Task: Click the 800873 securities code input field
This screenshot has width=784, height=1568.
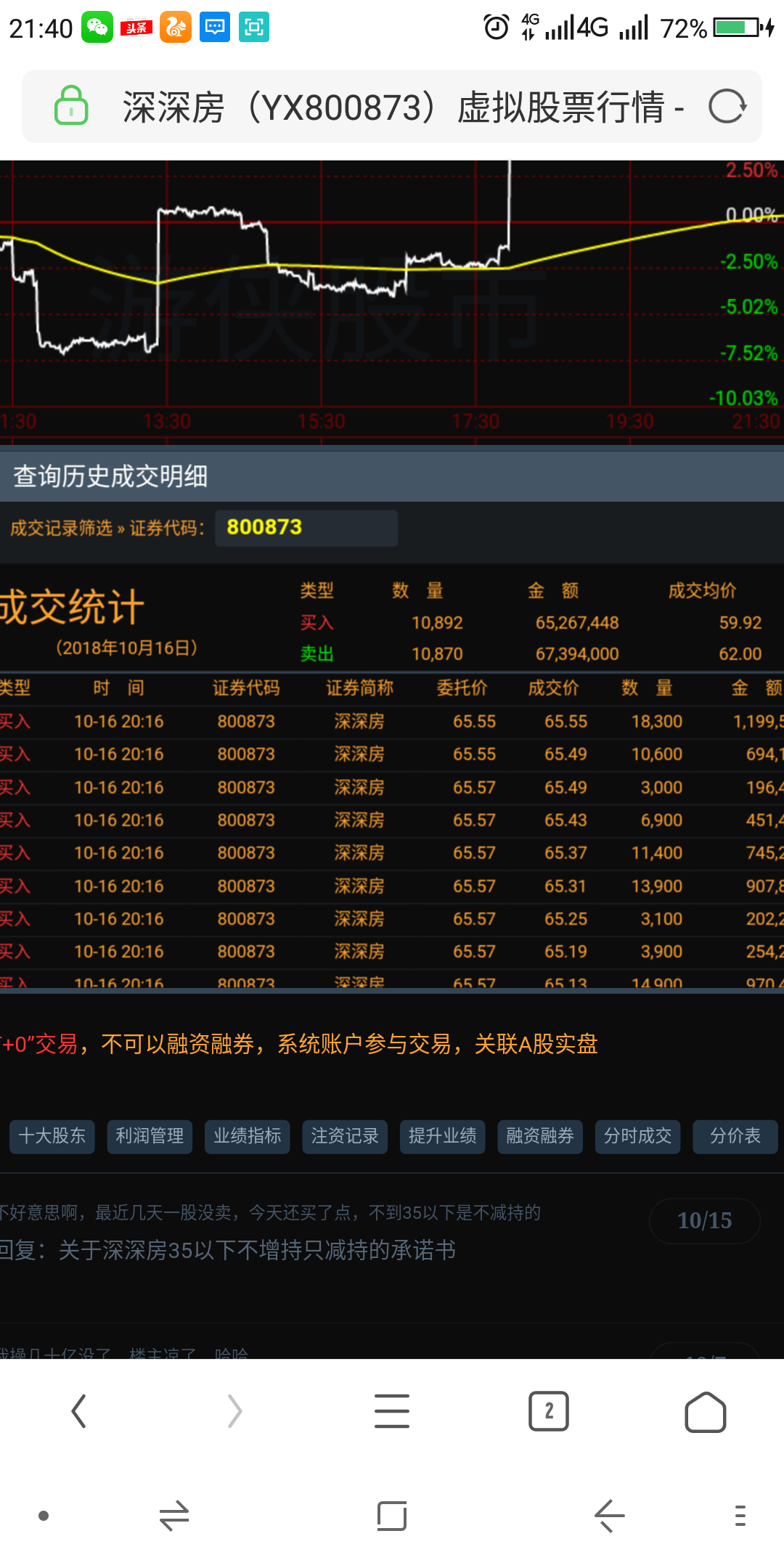Action: 306,528
